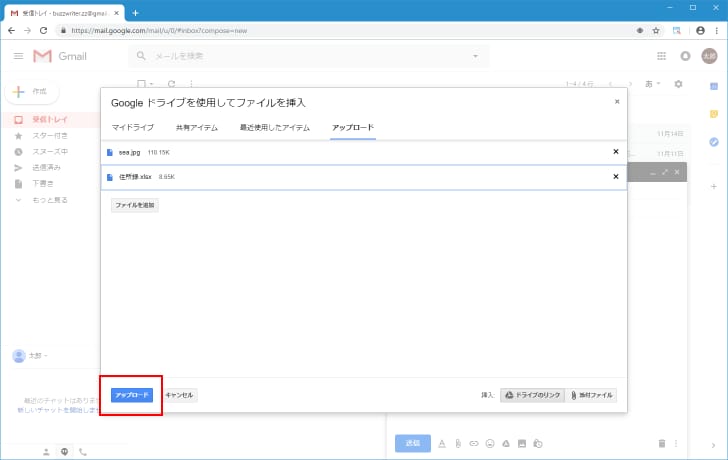Open input tools あ dropdown
This screenshot has width=728, height=460.
[x=652, y=84]
